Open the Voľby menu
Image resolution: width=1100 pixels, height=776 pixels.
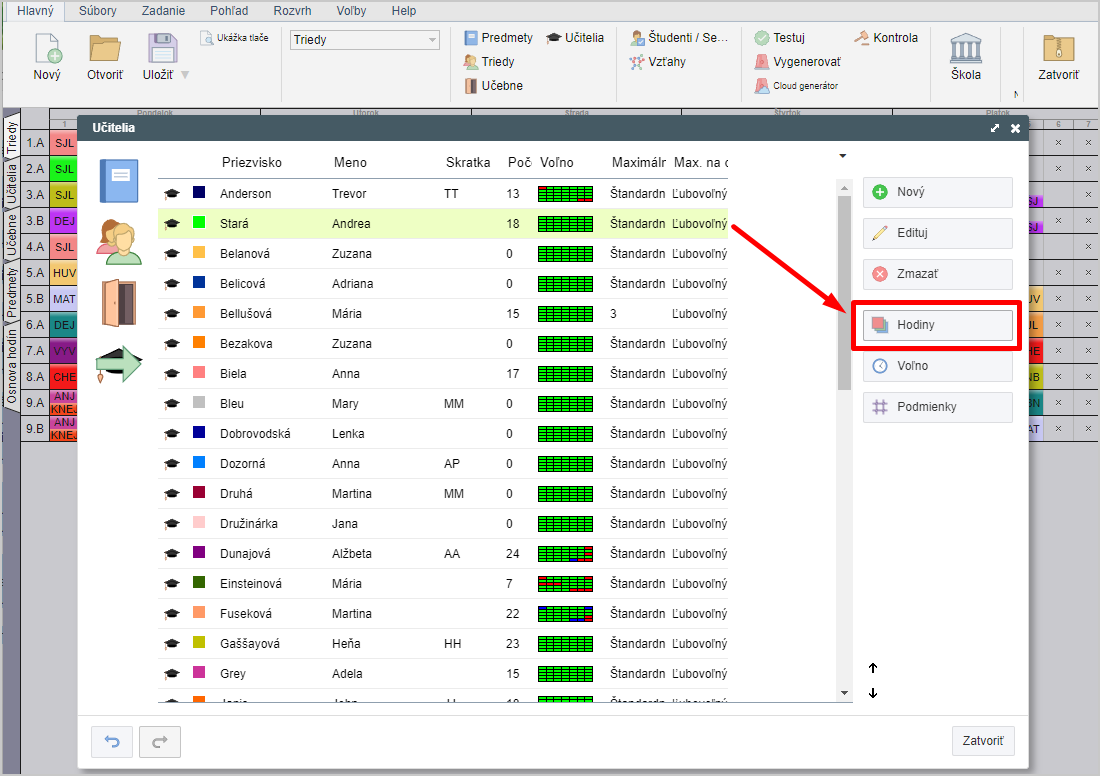coord(351,11)
